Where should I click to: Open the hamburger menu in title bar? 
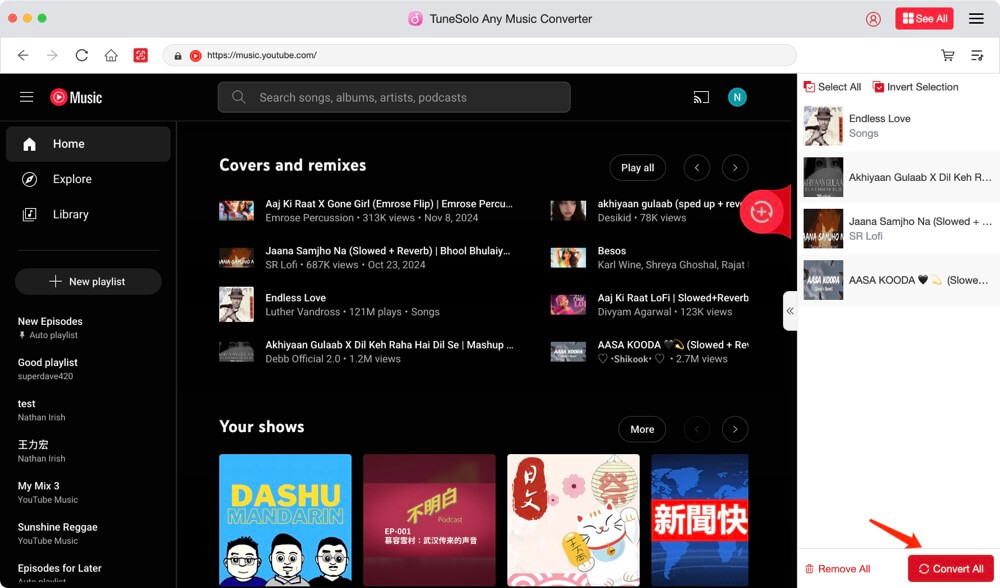976,18
